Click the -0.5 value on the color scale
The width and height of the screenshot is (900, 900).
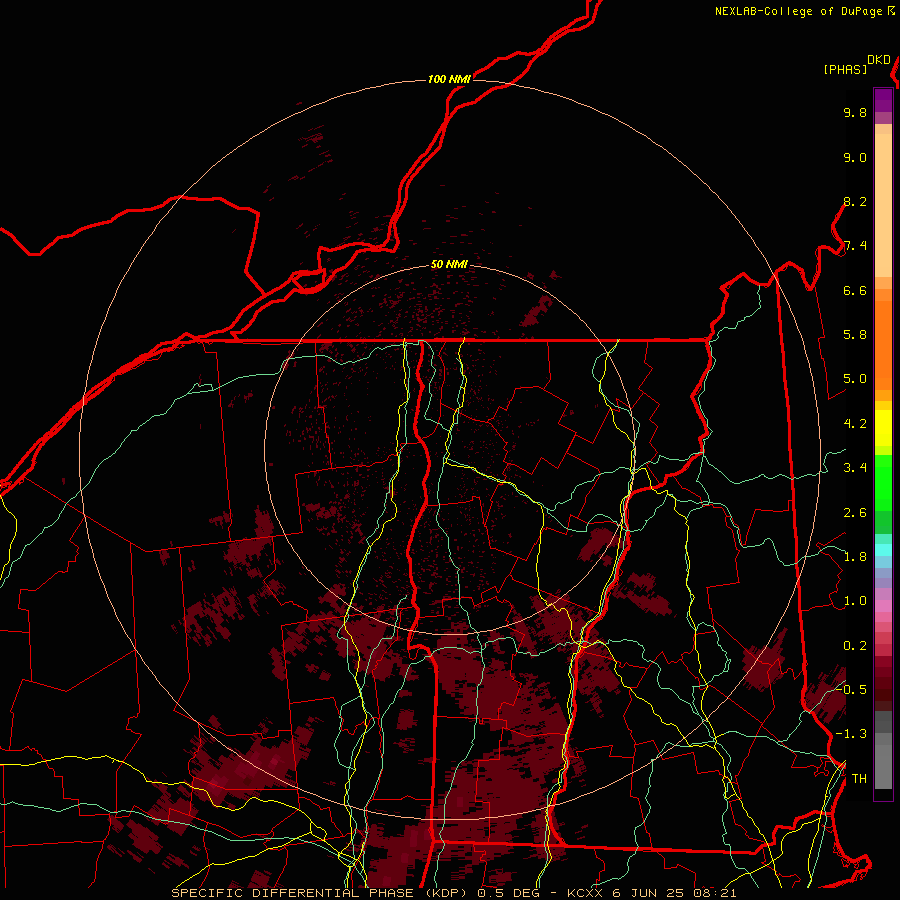click(851, 689)
